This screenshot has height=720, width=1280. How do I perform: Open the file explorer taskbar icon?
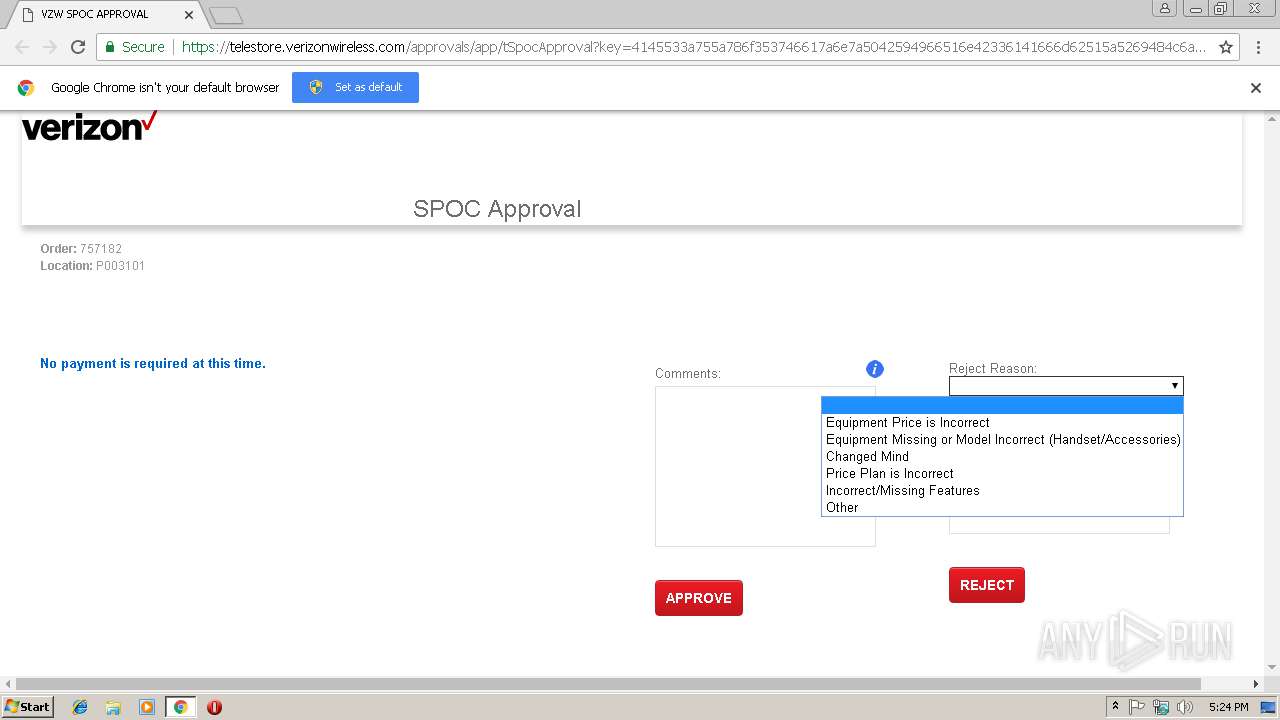point(113,707)
